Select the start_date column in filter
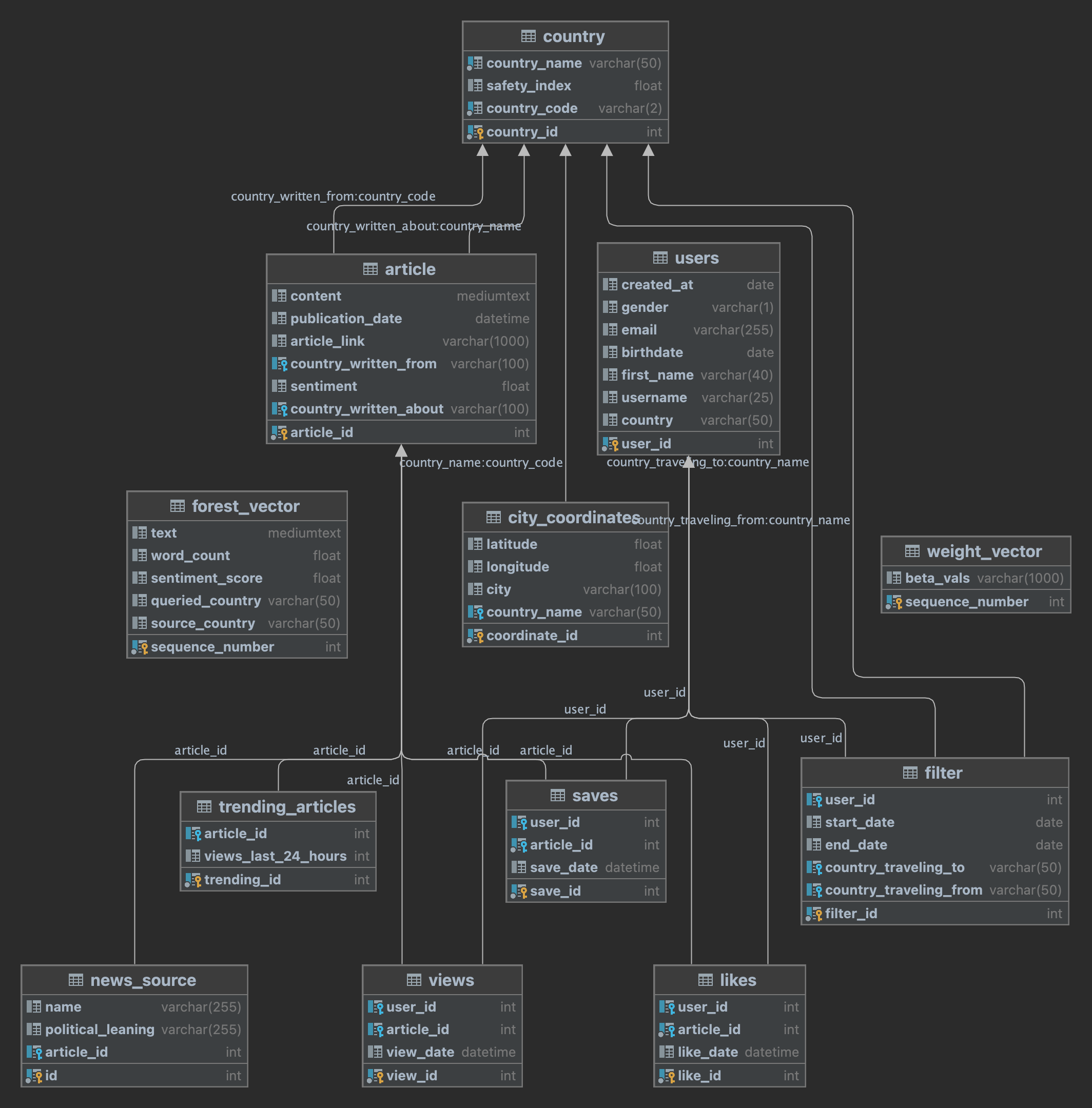 point(935,823)
